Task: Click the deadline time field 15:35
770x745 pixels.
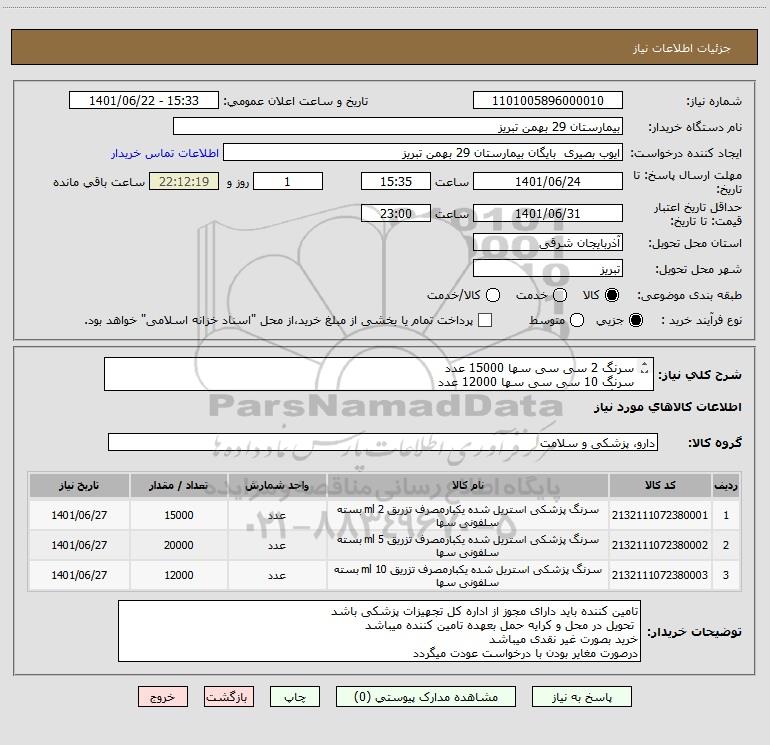Action: [x=396, y=181]
